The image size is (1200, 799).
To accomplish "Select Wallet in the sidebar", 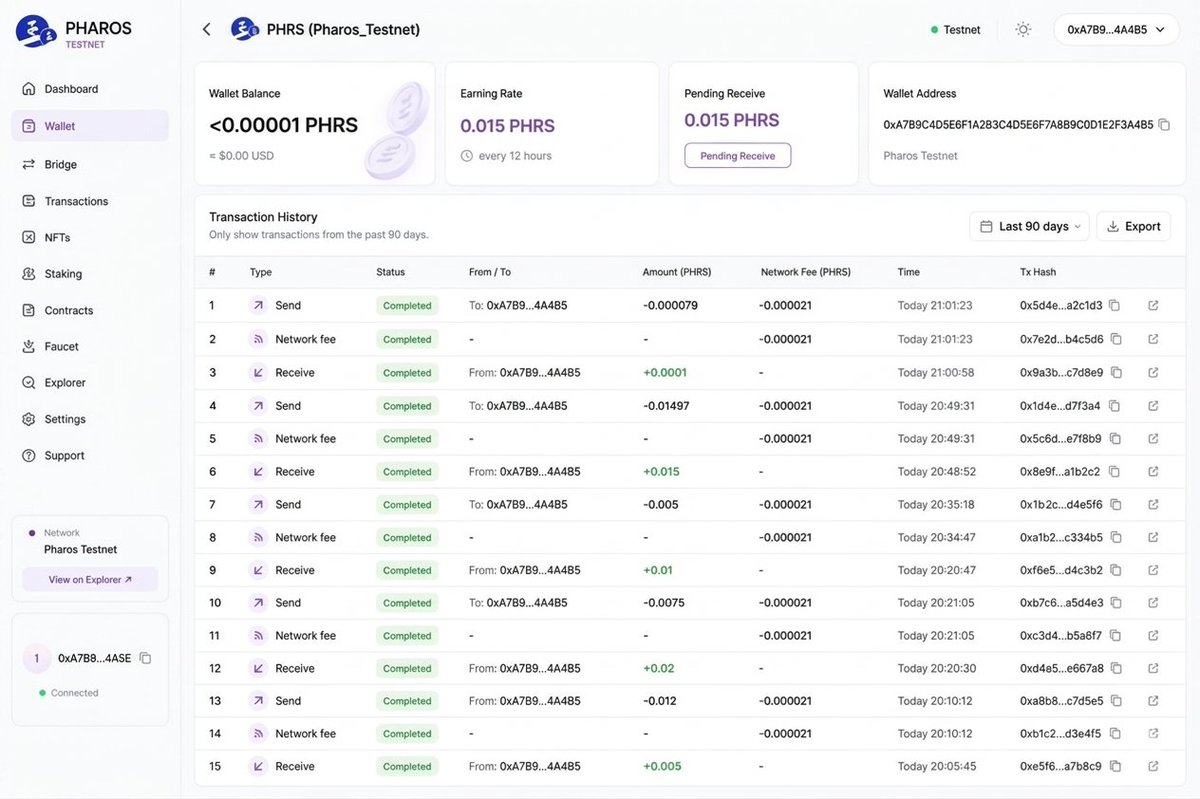I will pyautogui.click(x=90, y=126).
